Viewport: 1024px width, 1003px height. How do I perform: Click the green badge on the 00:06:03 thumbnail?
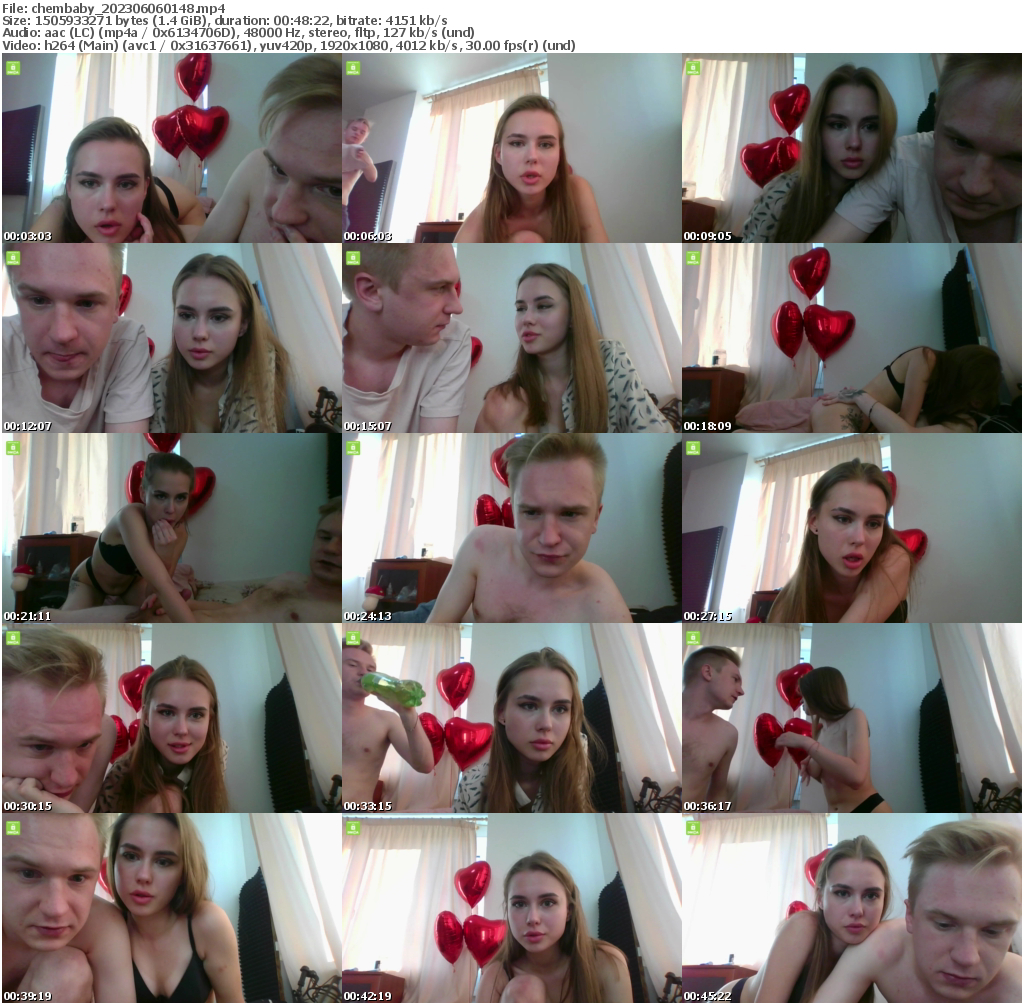pos(353,68)
